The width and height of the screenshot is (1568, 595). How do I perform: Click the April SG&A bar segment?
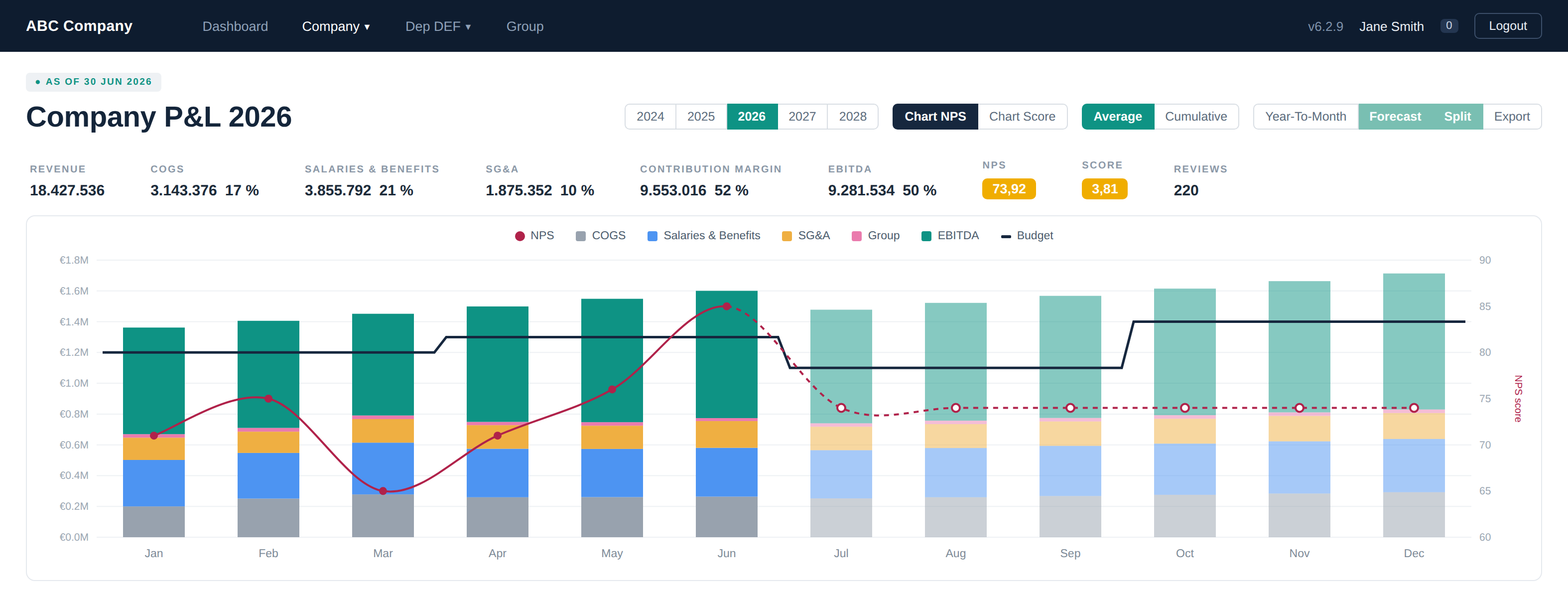click(497, 437)
